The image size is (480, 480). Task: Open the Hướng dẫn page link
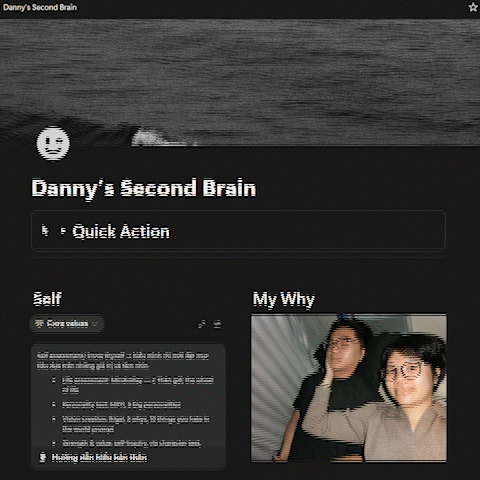click(x=99, y=457)
